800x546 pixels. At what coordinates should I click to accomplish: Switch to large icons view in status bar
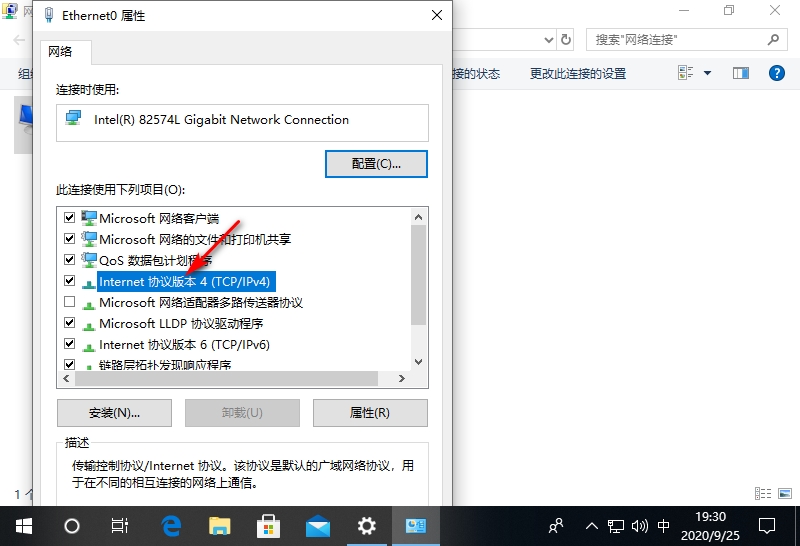point(785,493)
